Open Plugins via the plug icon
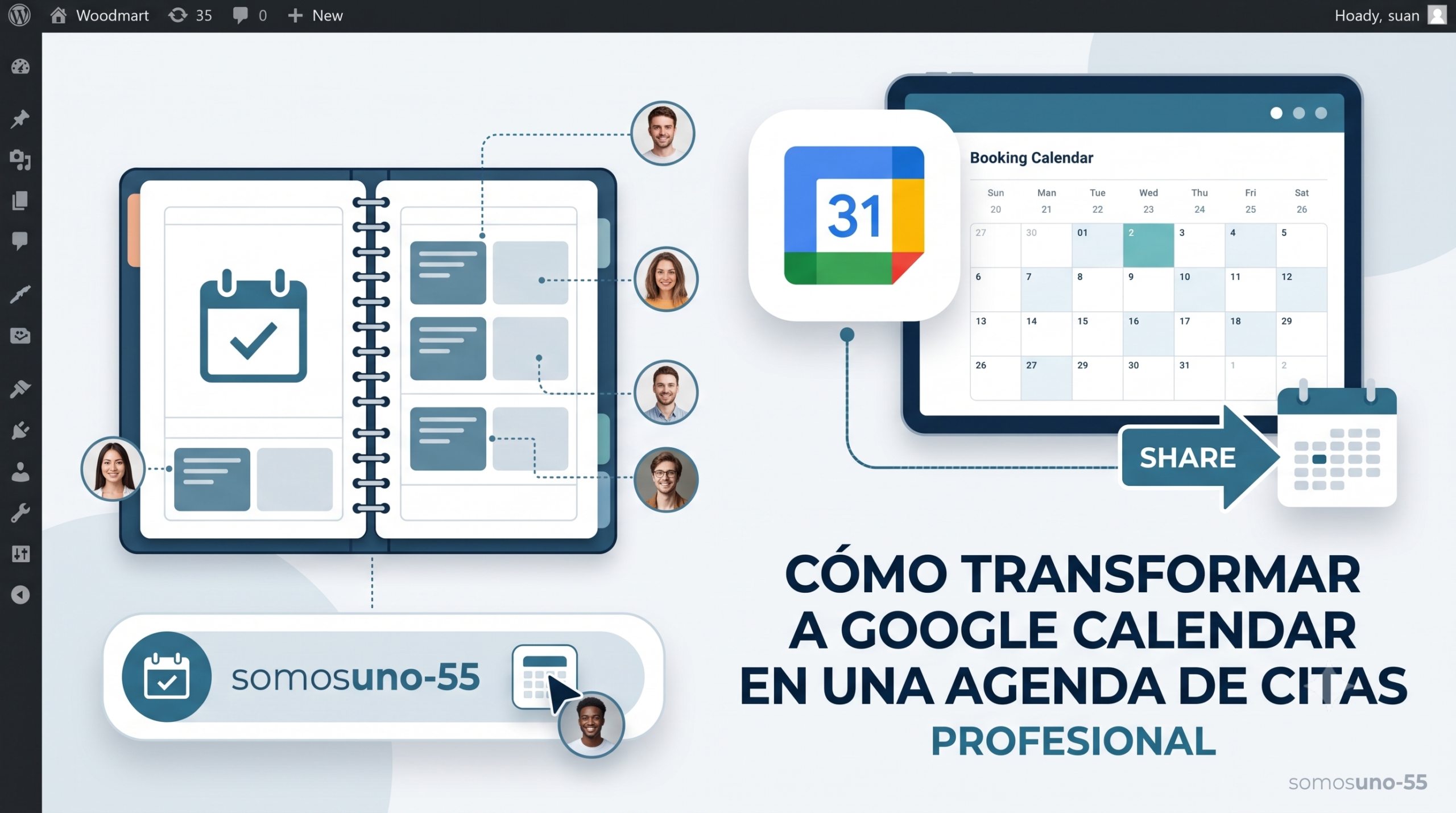 point(20,430)
